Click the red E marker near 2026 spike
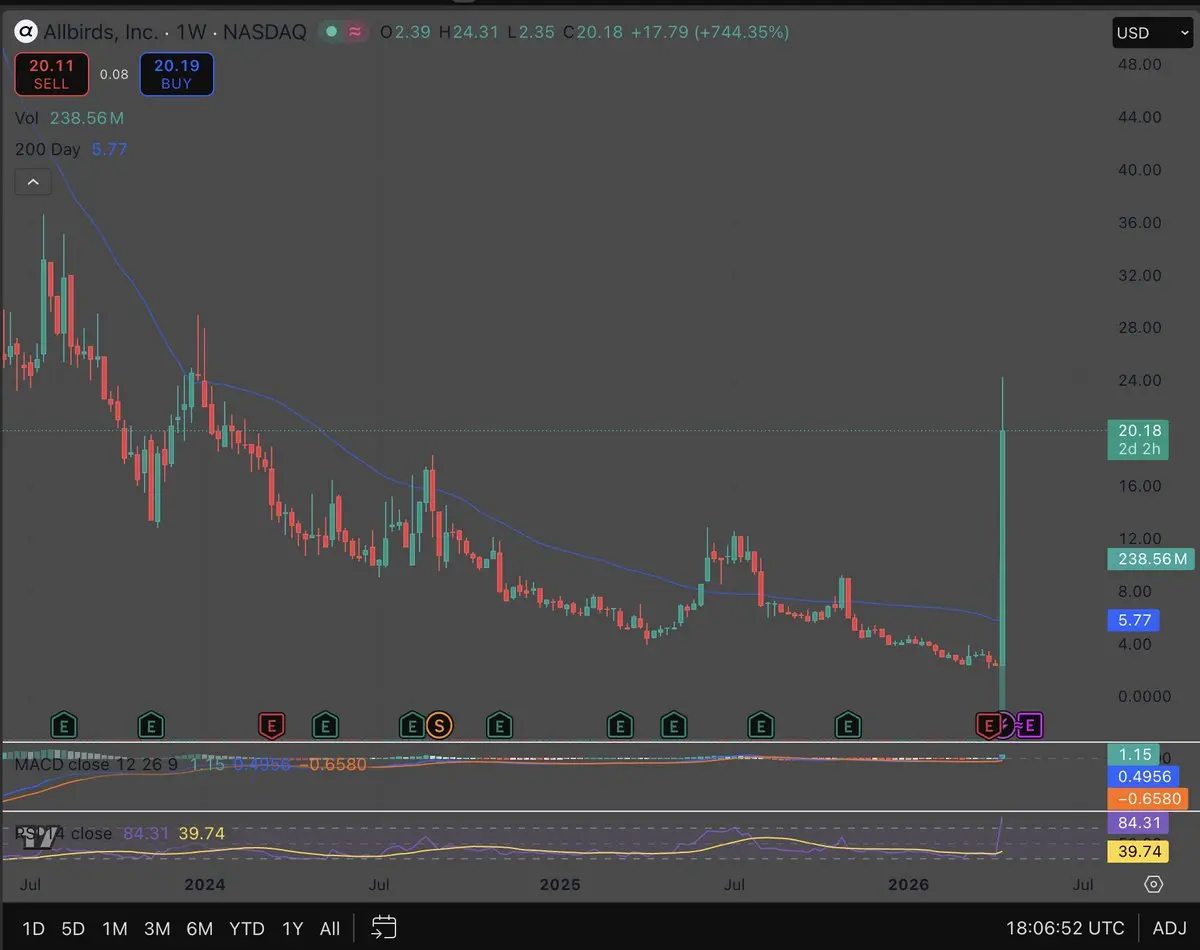 coord(988,724)
